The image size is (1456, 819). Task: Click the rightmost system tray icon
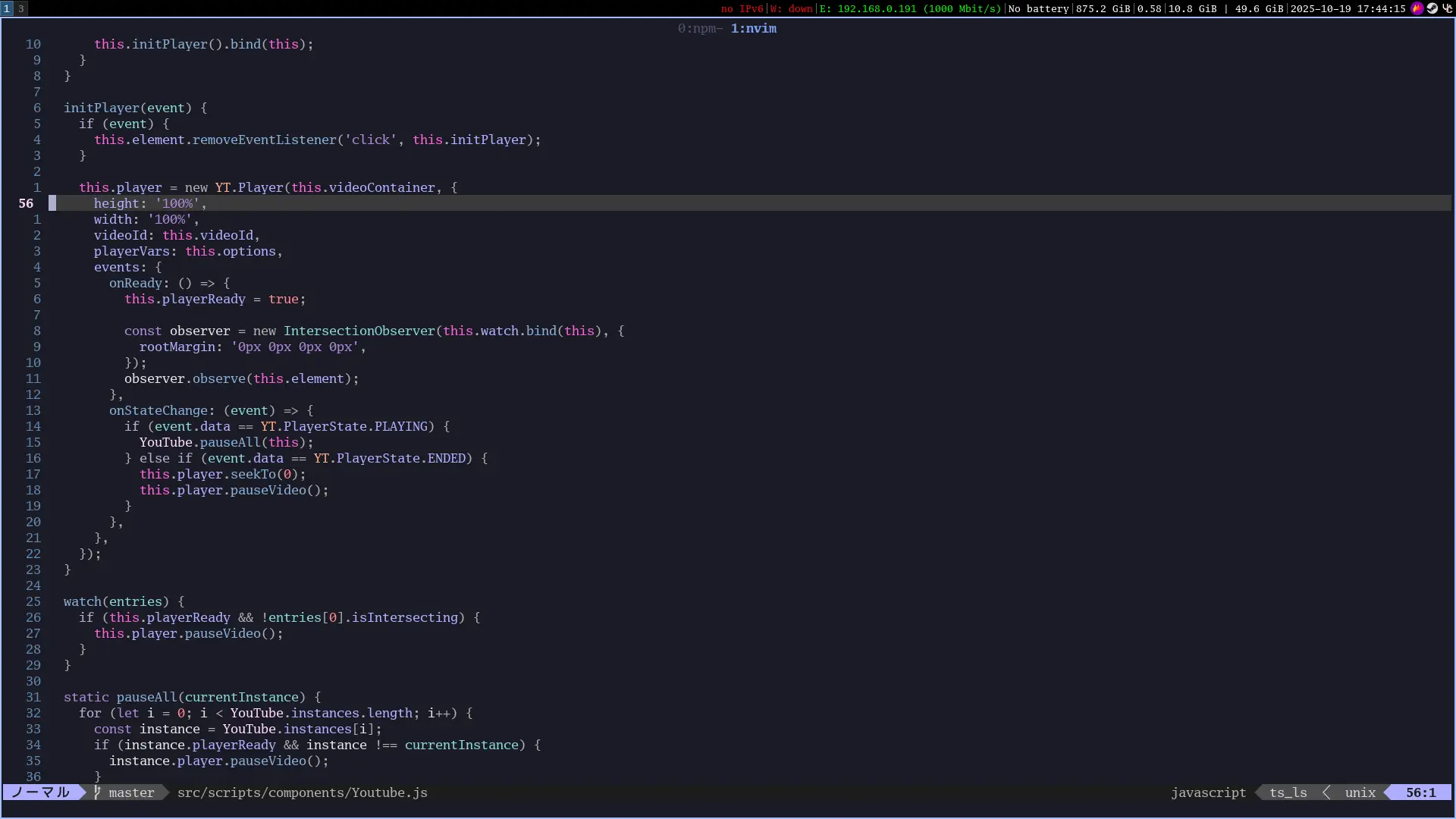click(1447, 8)
